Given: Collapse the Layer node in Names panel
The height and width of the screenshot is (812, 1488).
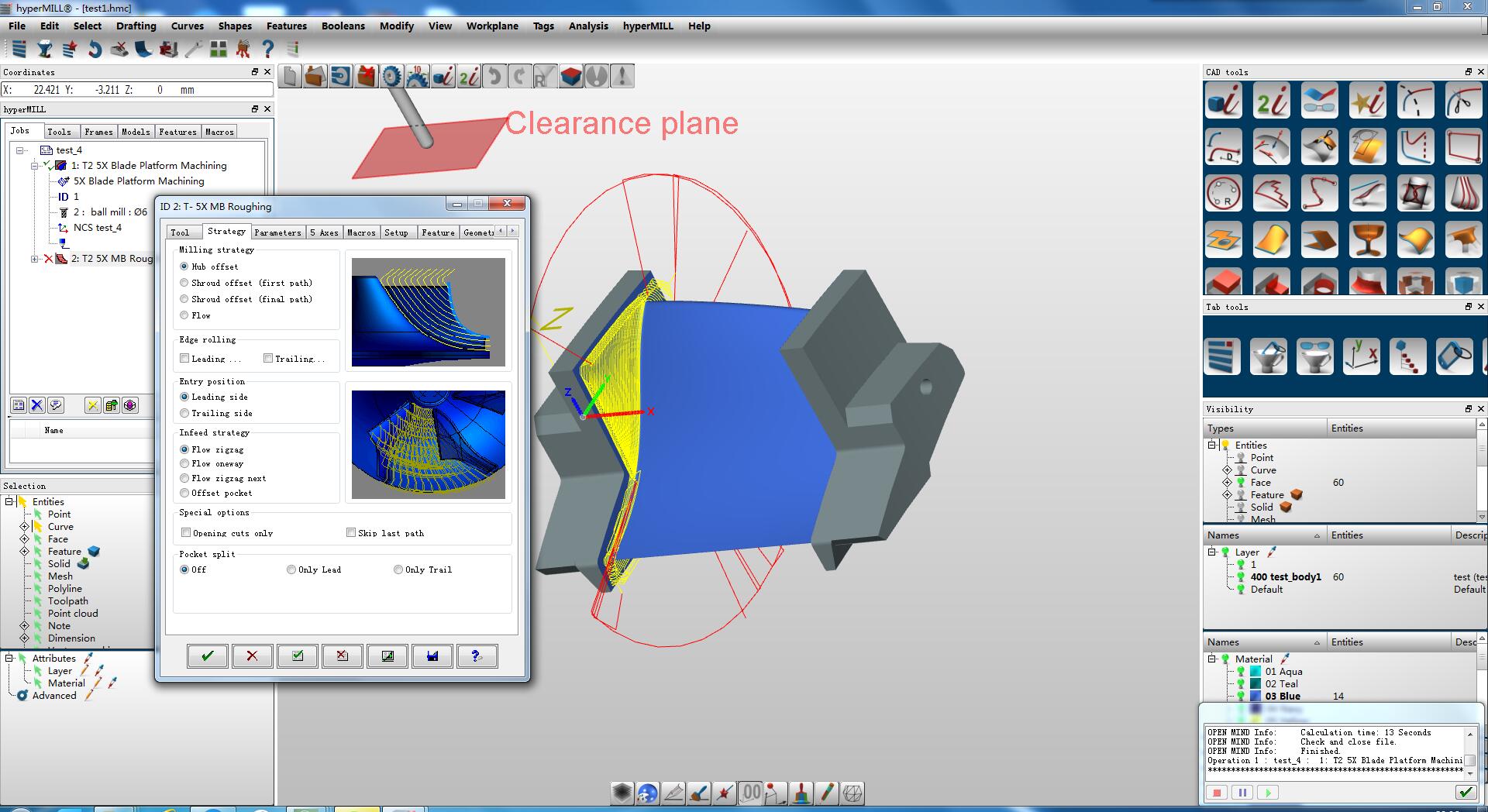Looking at the screenshot, I should [x=1211, y=552].
